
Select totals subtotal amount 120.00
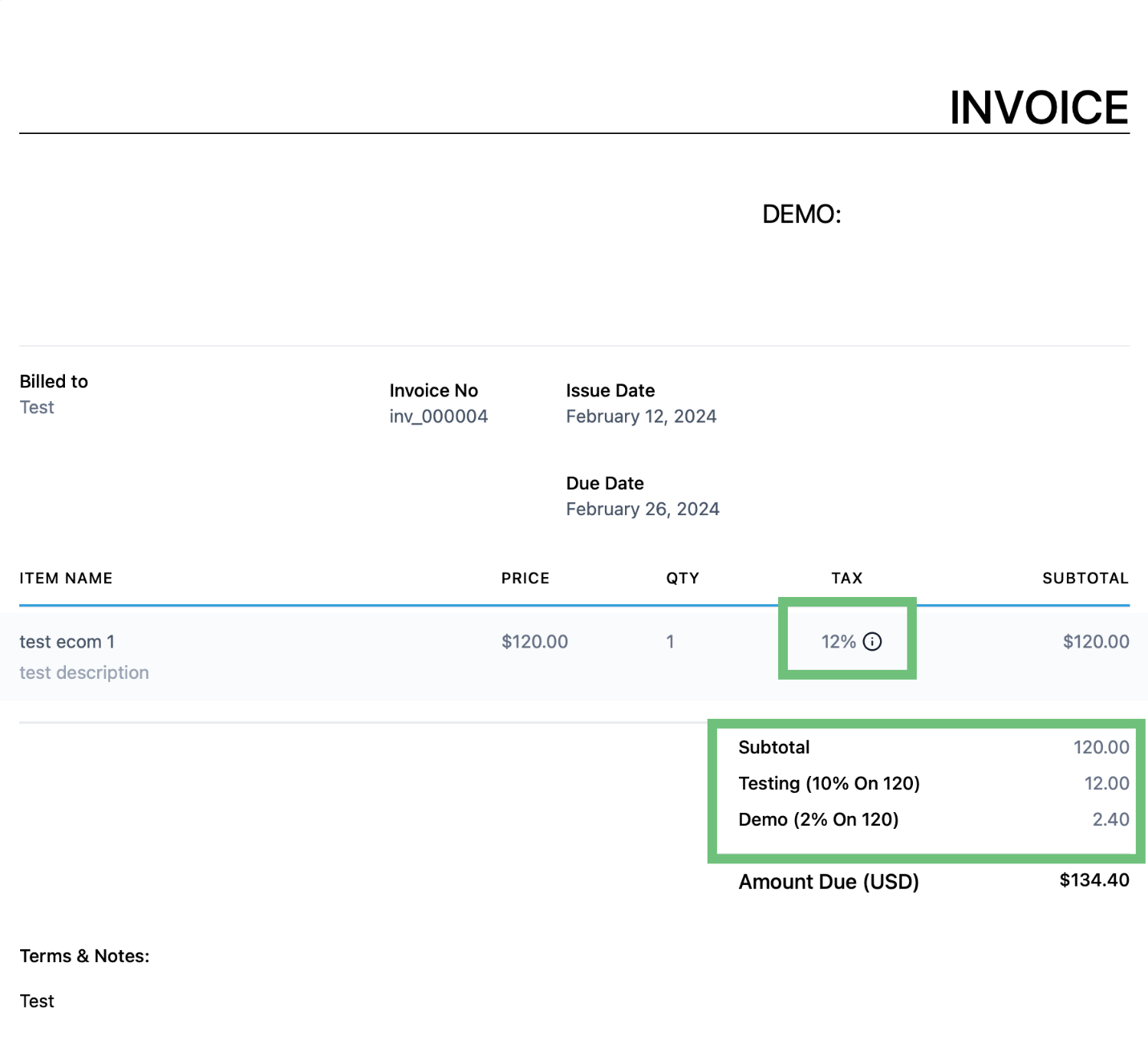(x=1101, y=747)
